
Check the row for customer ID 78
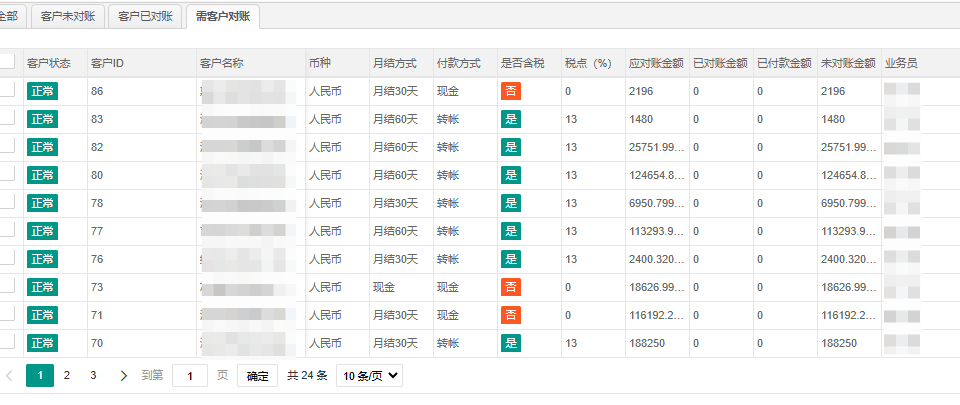click(7, 202)
